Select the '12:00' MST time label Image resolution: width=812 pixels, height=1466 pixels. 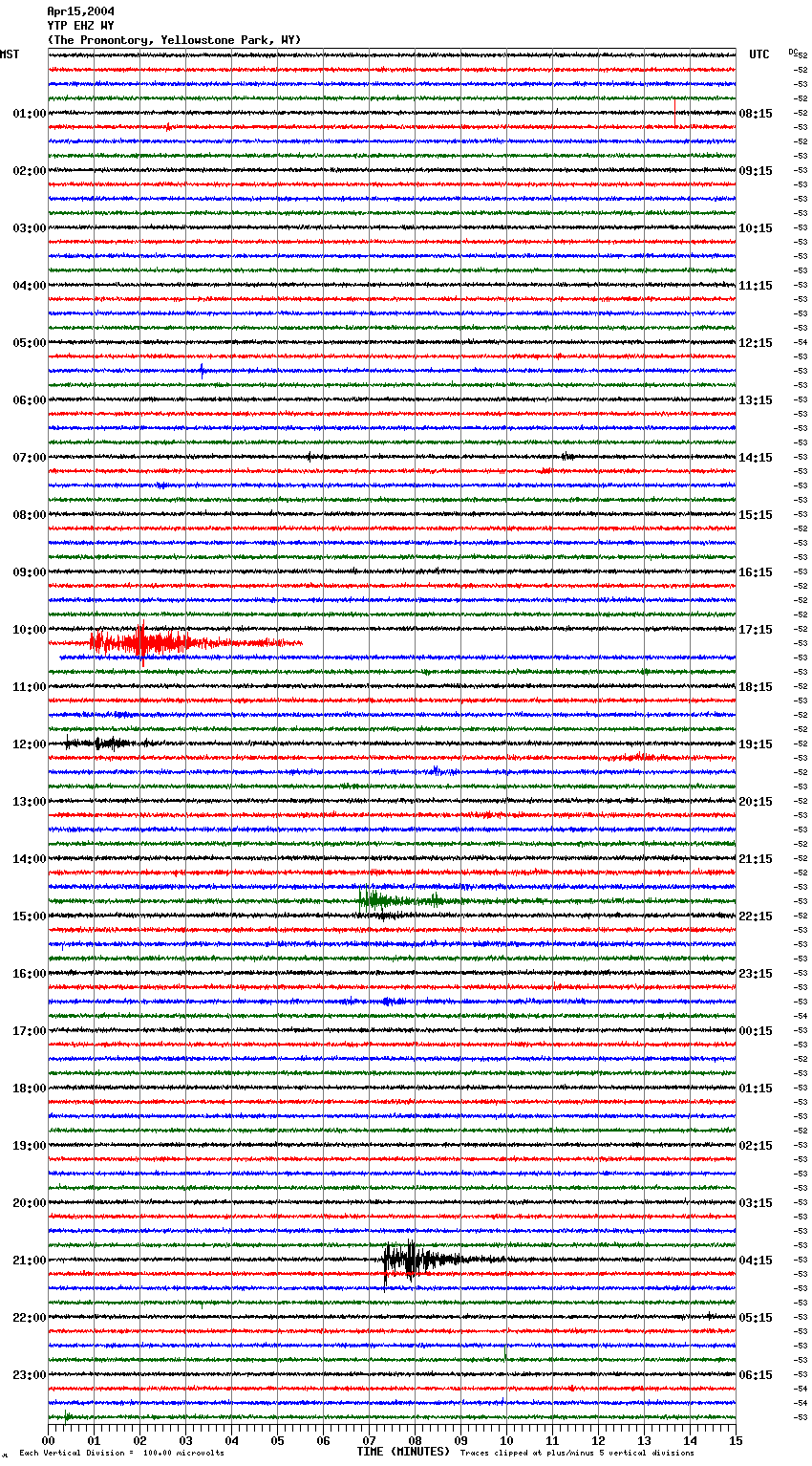29,744
